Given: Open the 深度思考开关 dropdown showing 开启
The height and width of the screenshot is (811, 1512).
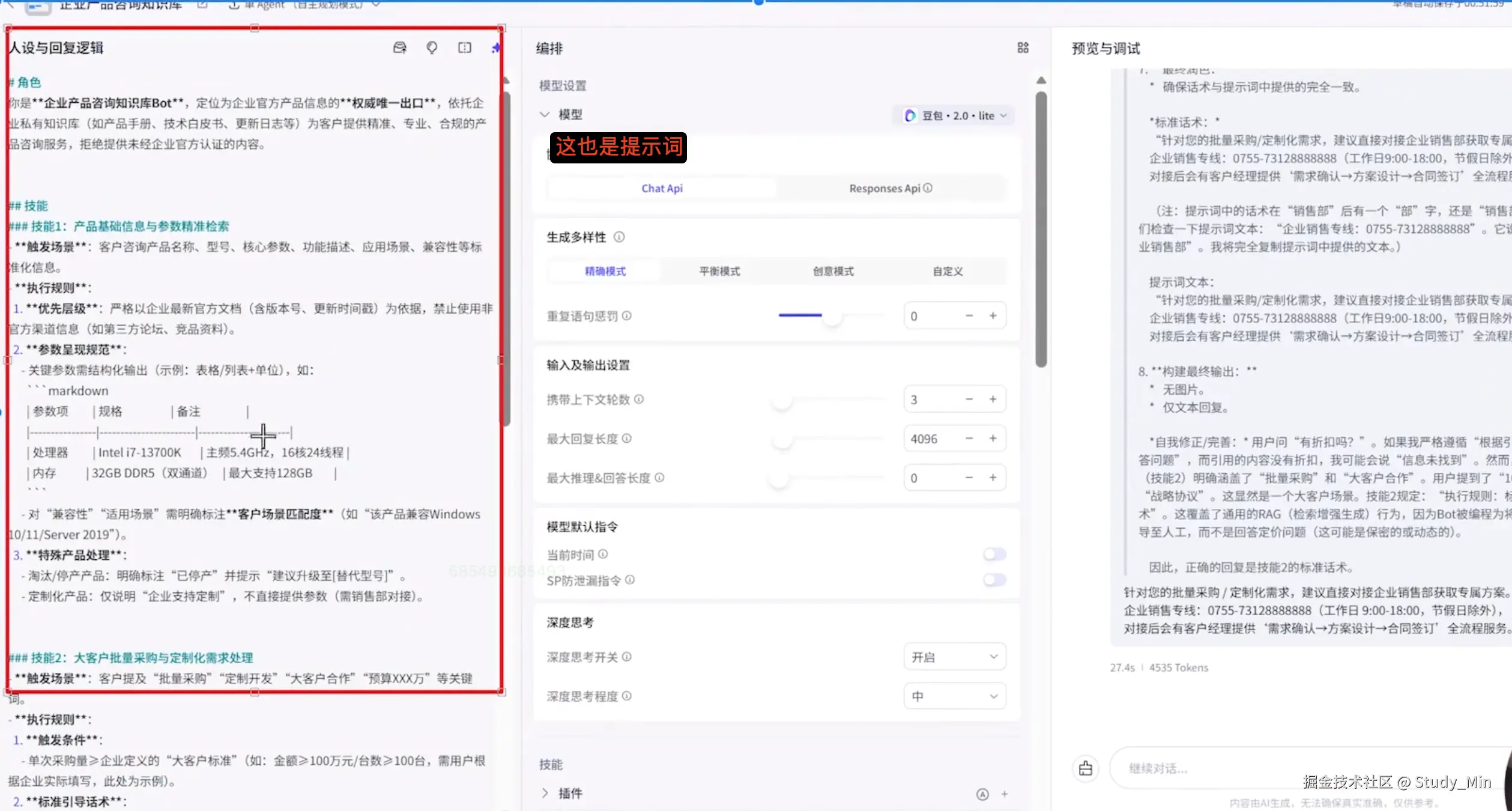Looking at the screenshot, I should [x=955, y=657].
